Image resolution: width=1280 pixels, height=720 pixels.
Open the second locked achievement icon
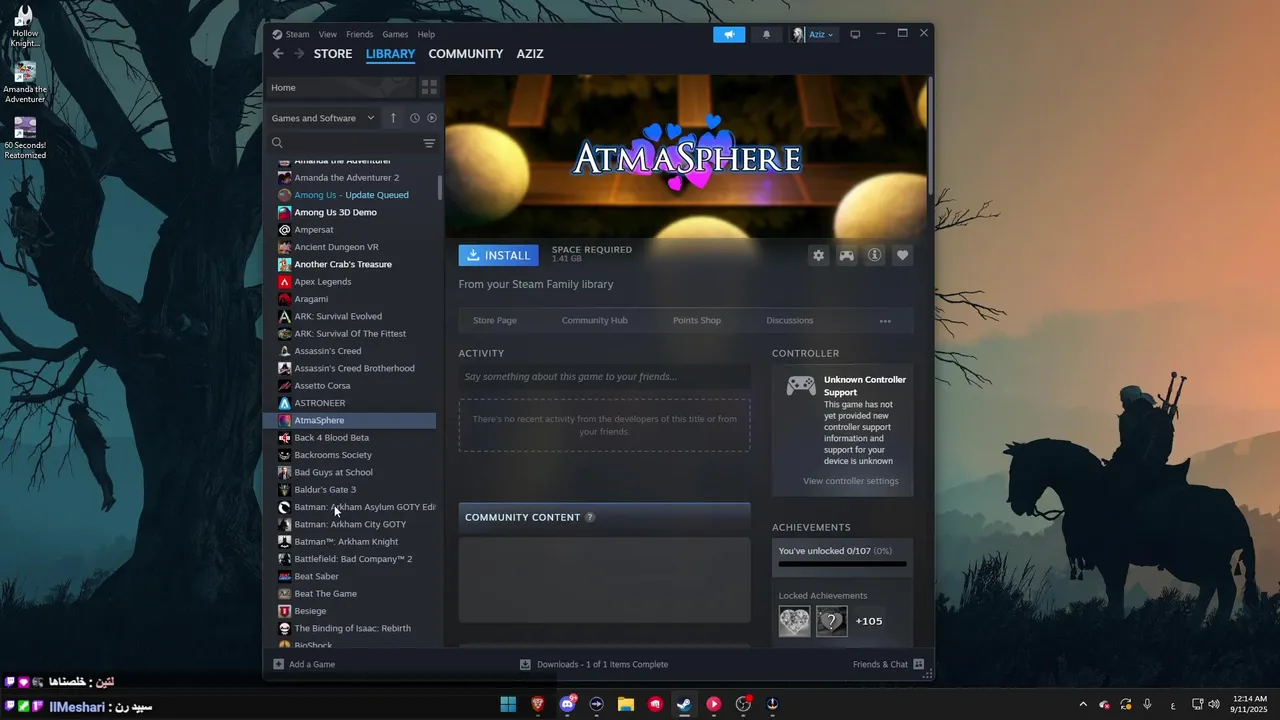(x=831, y=621)
